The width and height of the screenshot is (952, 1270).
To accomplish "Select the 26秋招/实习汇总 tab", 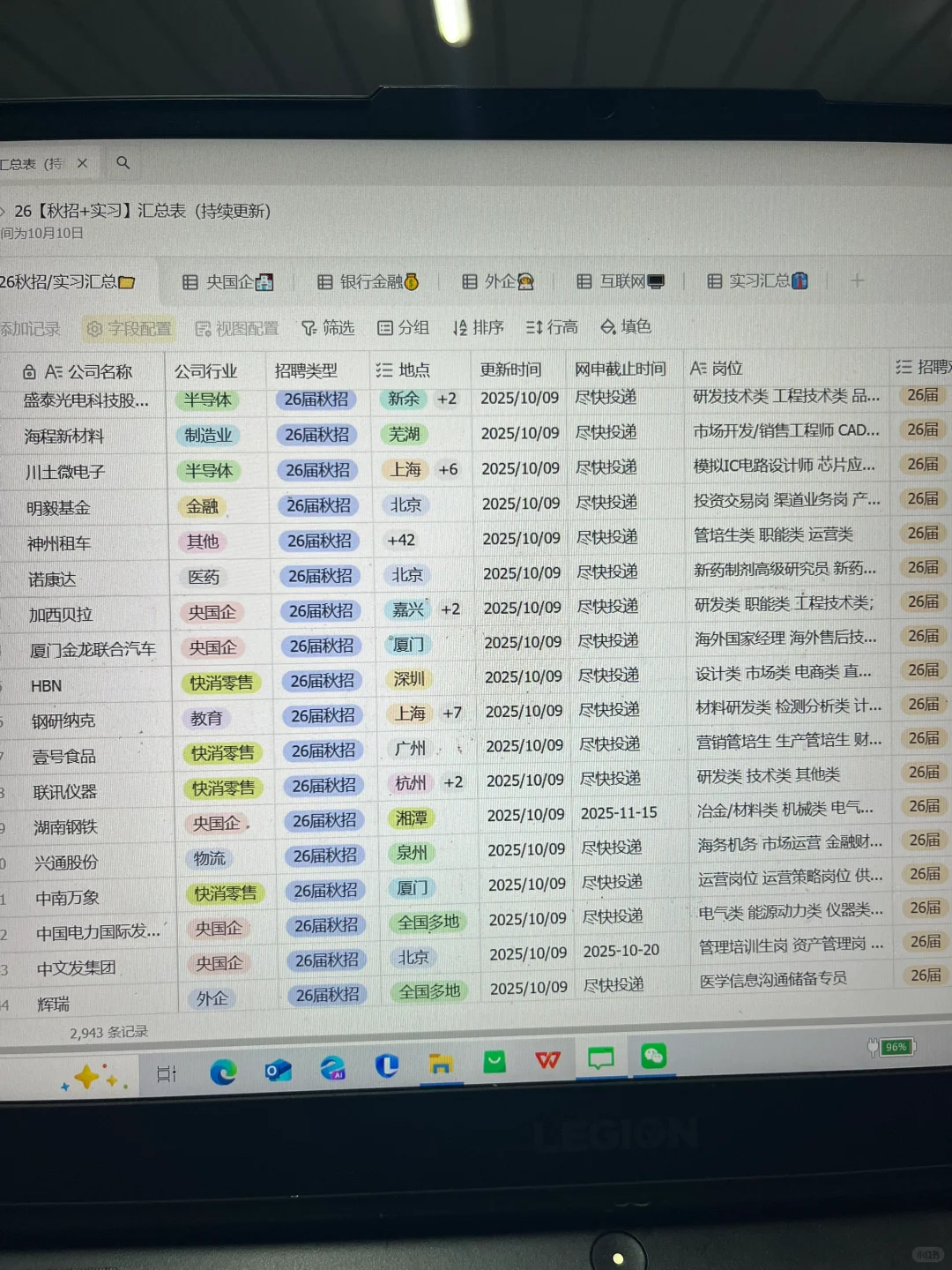I will click(67, 282).
